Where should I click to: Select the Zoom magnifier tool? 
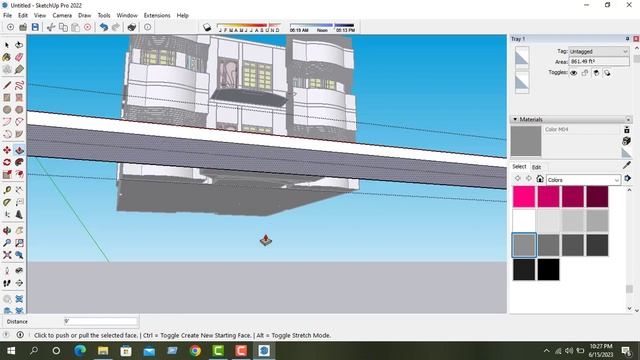[x=7, y=243]
